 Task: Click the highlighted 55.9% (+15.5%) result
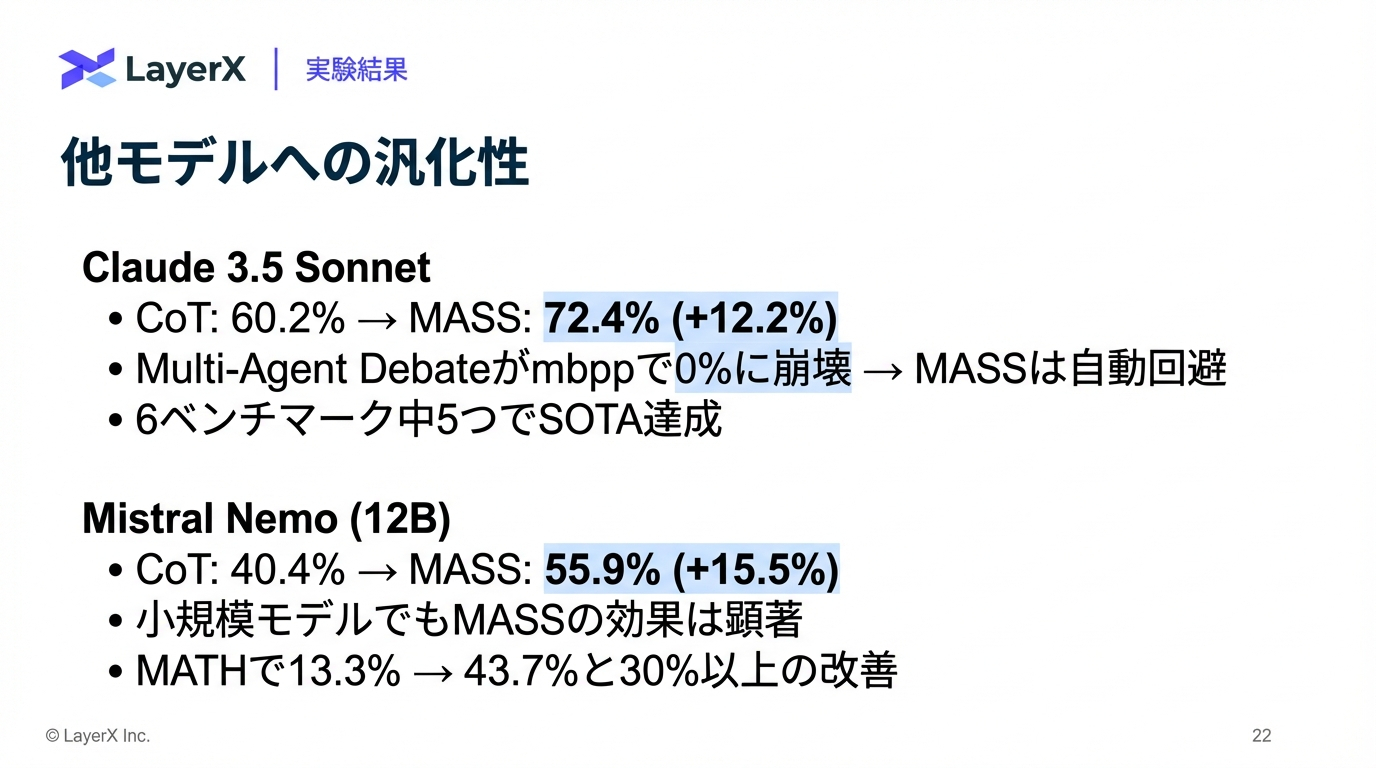(691, 570)
